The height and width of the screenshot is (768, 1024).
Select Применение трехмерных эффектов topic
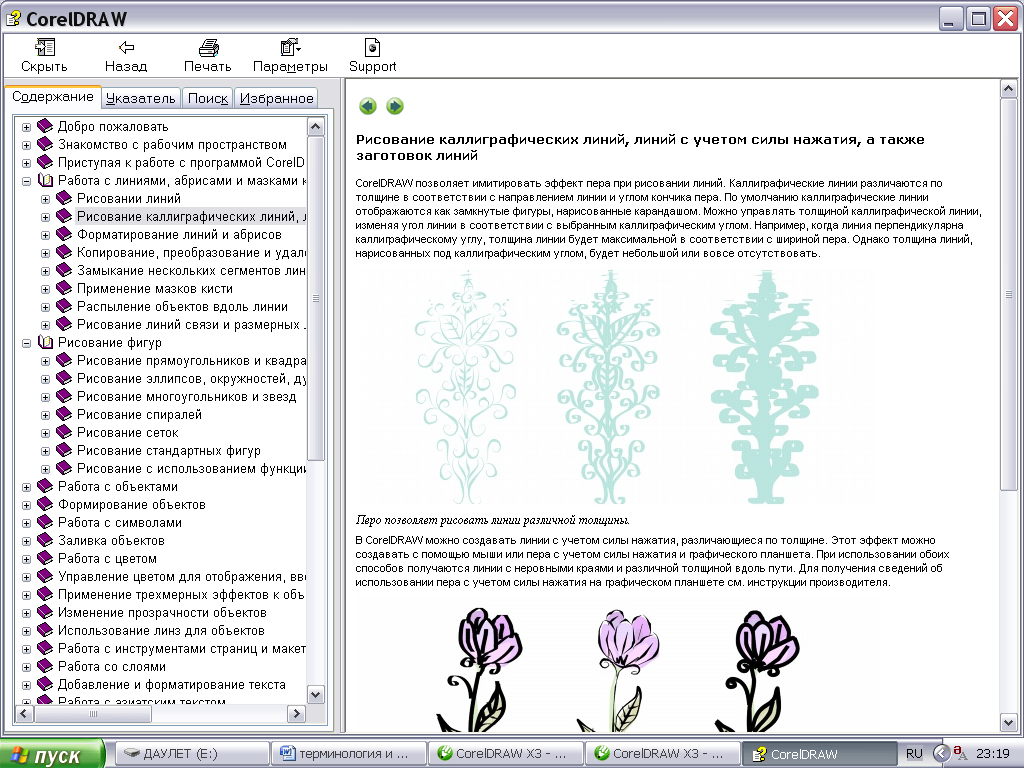tap(182, 595)
